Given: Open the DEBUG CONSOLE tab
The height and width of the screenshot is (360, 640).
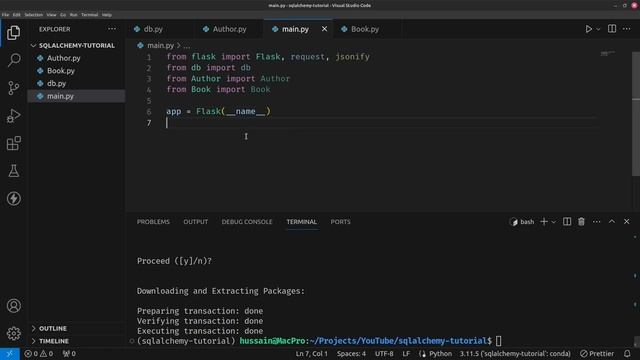Looking at the screenshot, I should [247, 222].
